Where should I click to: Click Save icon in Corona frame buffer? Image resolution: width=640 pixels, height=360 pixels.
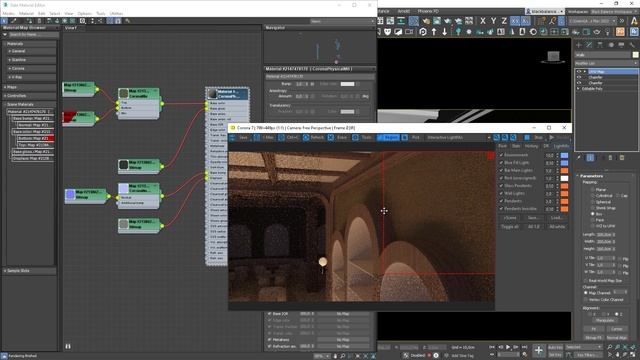(240, 138)
